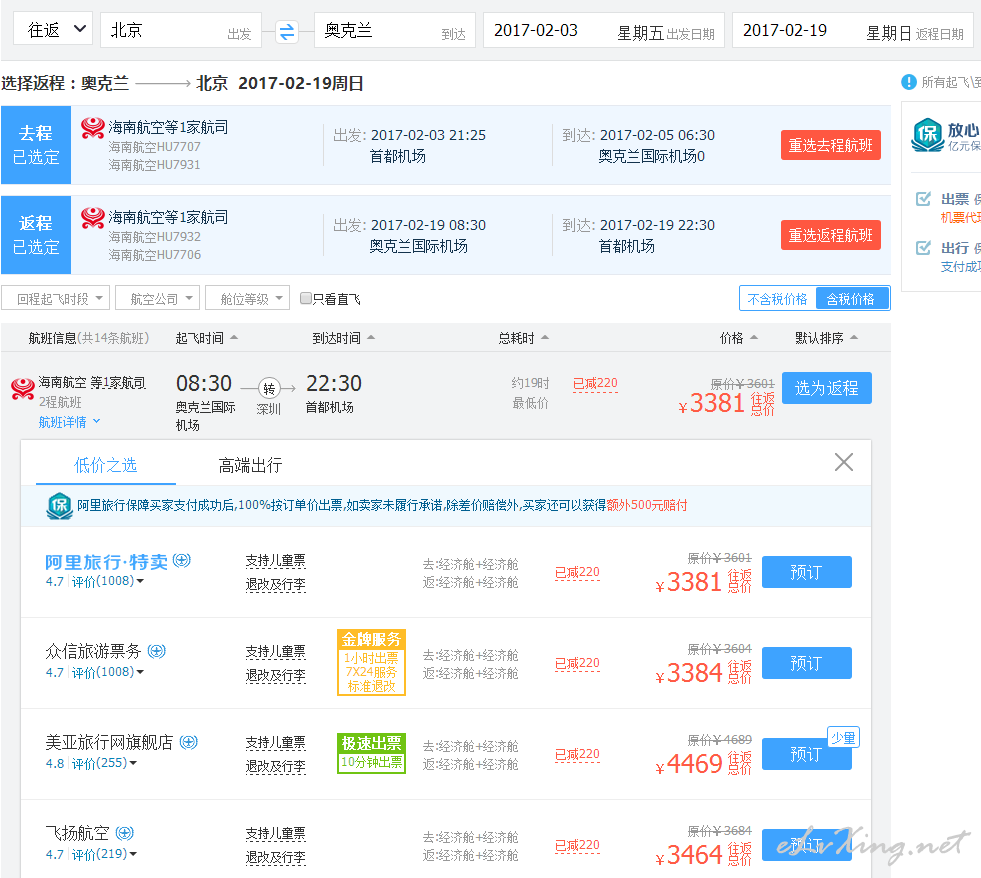Book 众信旅游票务 offer at ¥3384
Image resolution: width=981 pixels, height=878 pixels.
(x=806, y=663)
